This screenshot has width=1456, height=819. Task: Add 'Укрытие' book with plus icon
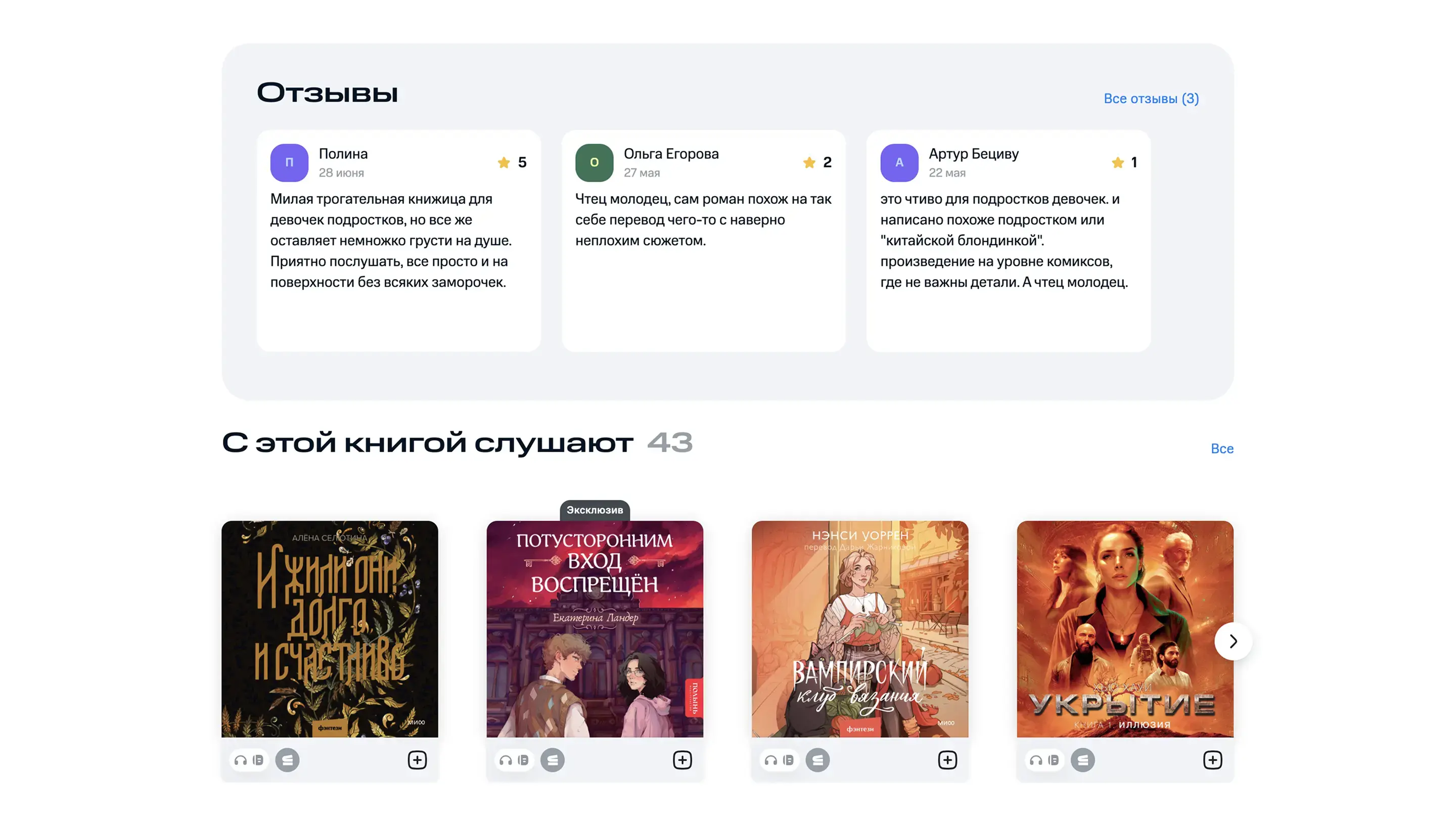[x=1212, y=760]
